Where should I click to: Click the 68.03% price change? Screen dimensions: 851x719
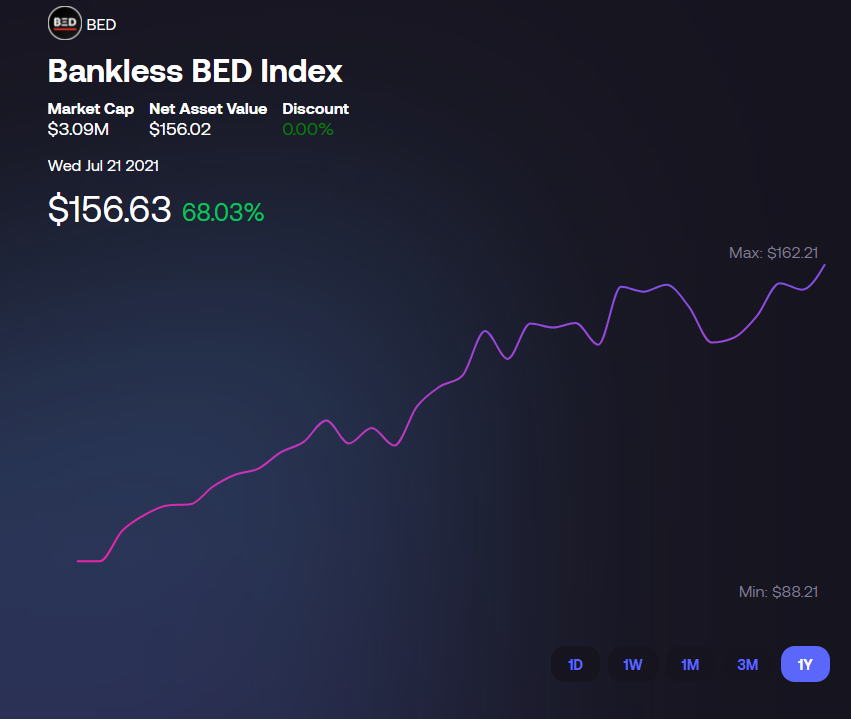(223, 212)
